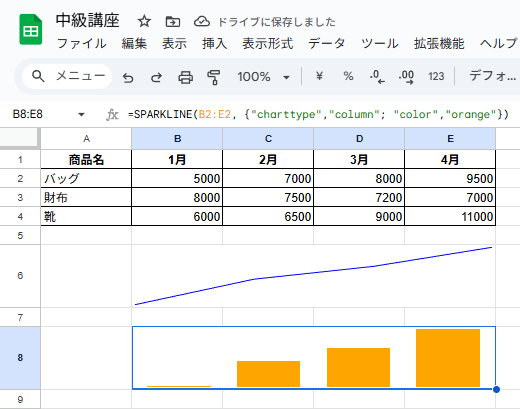Screen dimensions: 520x409
Task: Open the Google Sheets home icon
Action: (x=31, y=29)
